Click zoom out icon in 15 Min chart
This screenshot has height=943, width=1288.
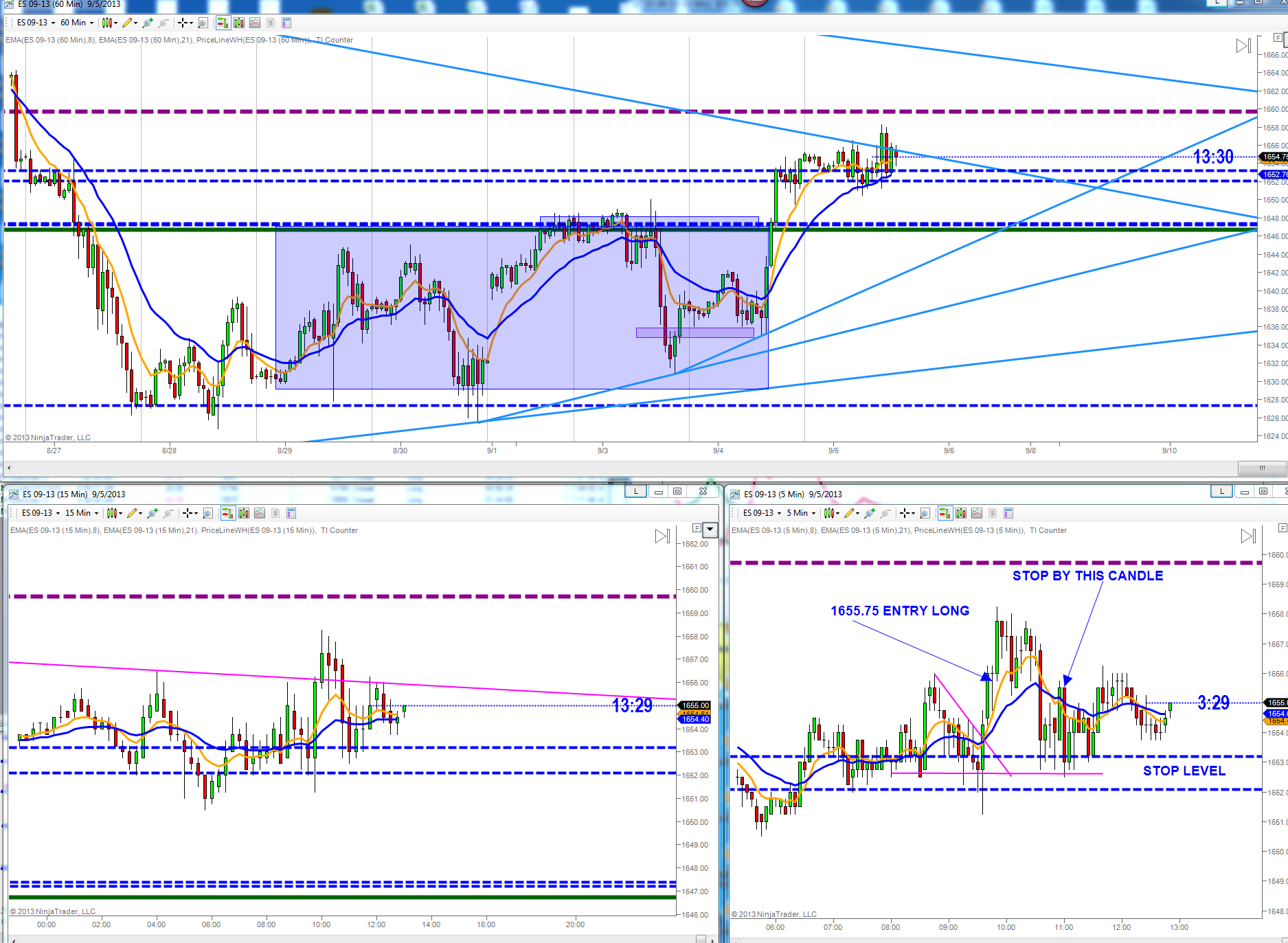point(168,513)
